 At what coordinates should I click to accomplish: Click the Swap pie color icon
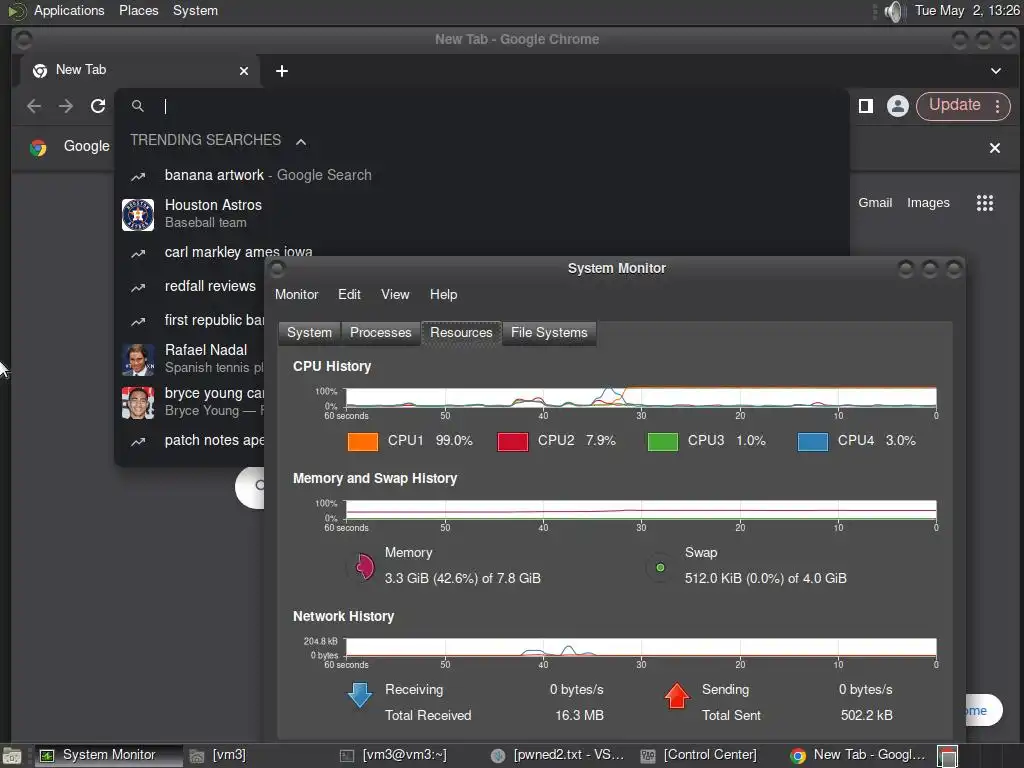pyautogui.click(x=660, y=567)
